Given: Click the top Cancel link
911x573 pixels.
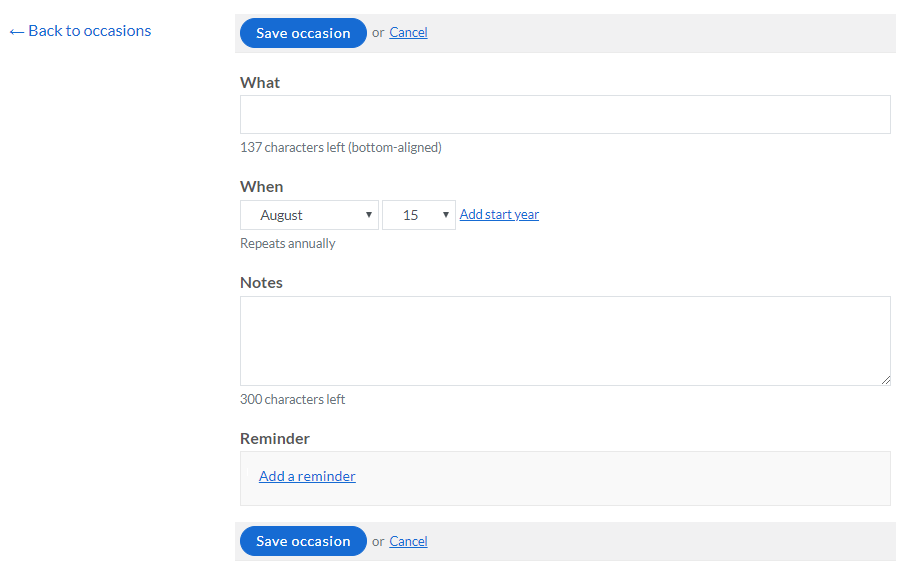Looking at the screenshot, I should (x=408, y=33).
